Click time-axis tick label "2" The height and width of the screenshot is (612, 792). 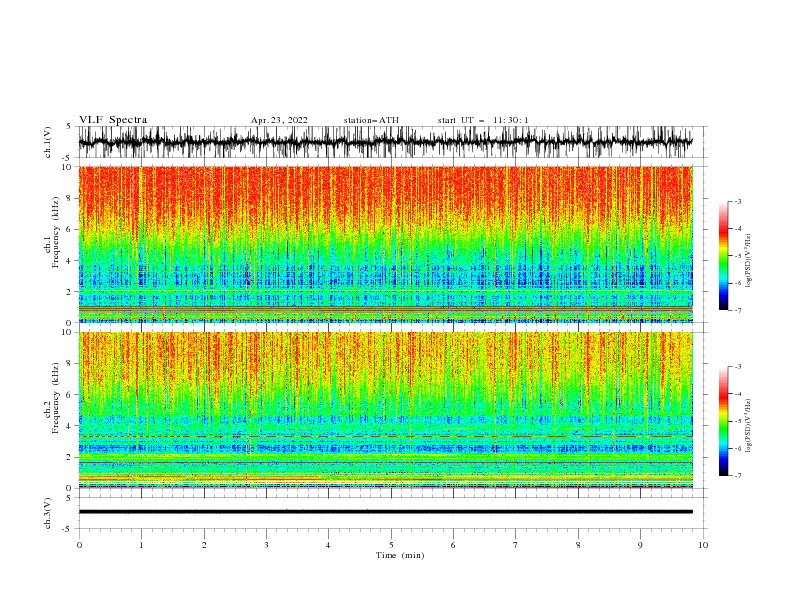tap(204, 545)
